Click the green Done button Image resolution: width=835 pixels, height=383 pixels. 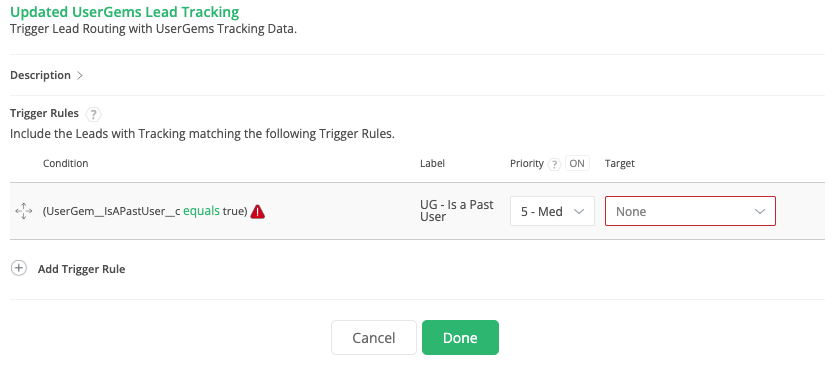click(x=460, y=338)
